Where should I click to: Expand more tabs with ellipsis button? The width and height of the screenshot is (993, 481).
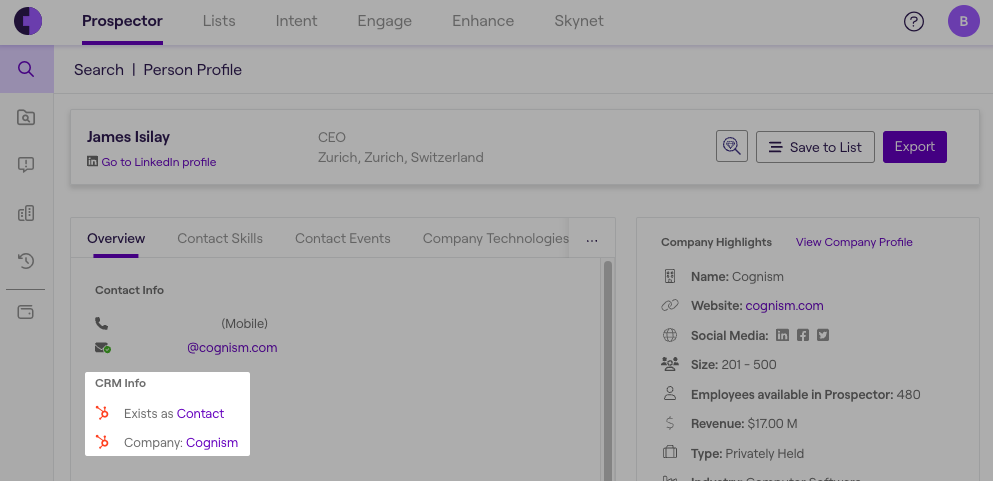point(592,240)
